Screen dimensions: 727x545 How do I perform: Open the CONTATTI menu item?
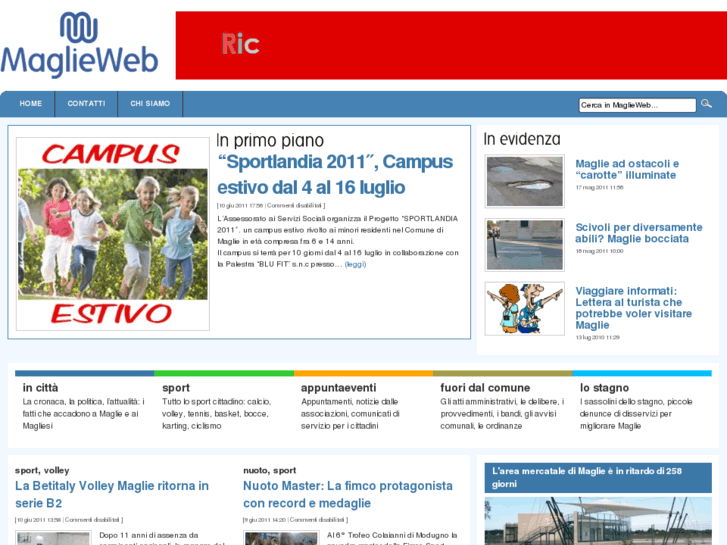tap(86, 103)
